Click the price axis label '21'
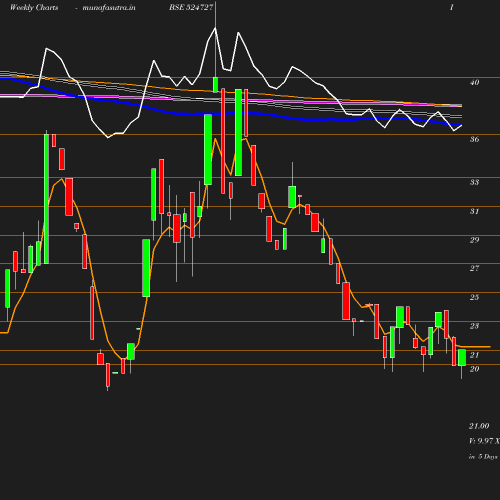The image size is (500, 500). coord(474,355)
